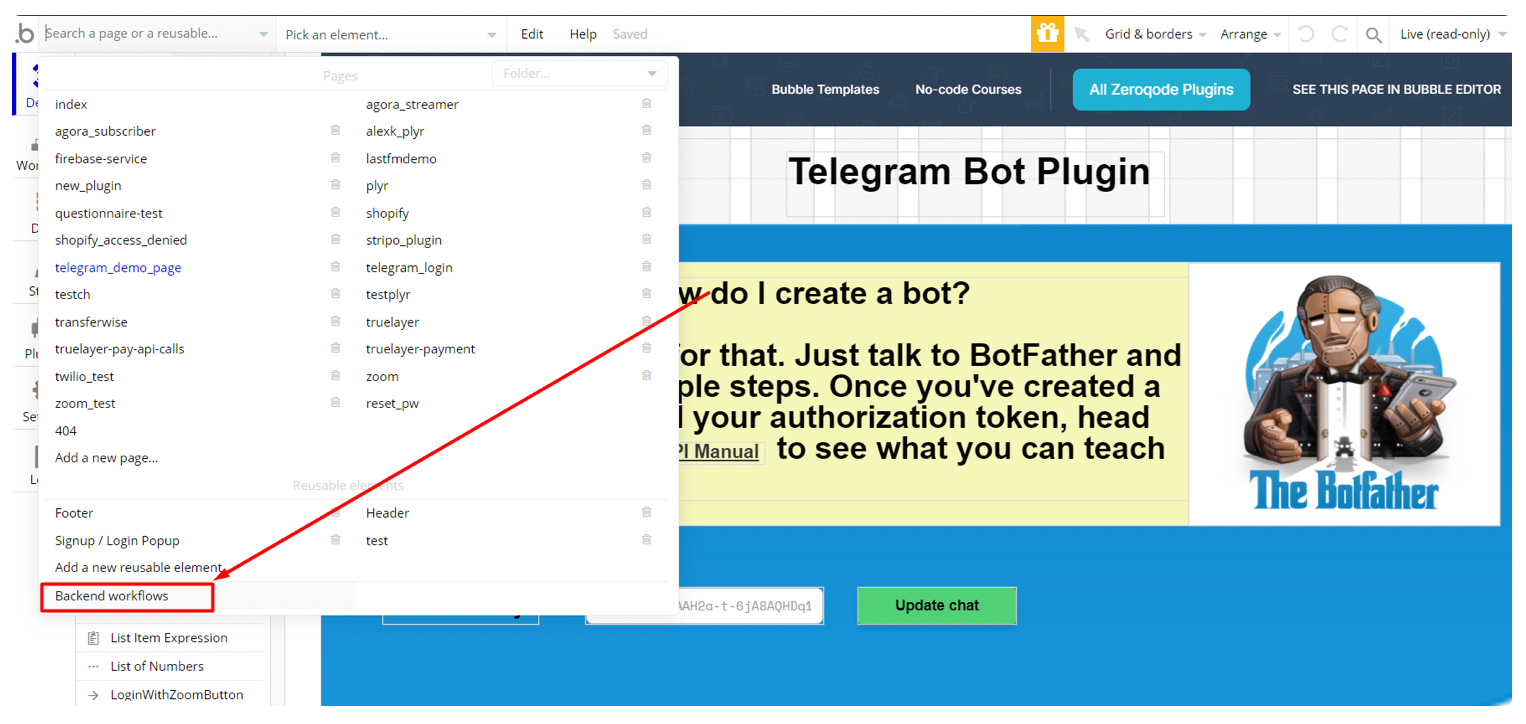Image resolution: width=1526 pixels, height=724 pixels.
Task: Open the Folder dropdown in pages list
Action: tap(580, 73)
